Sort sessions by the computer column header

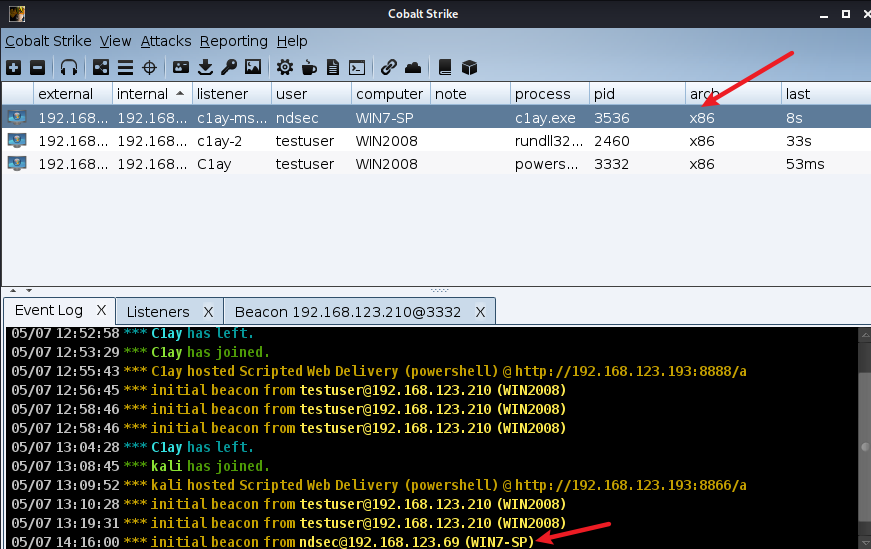coord(391,94)
